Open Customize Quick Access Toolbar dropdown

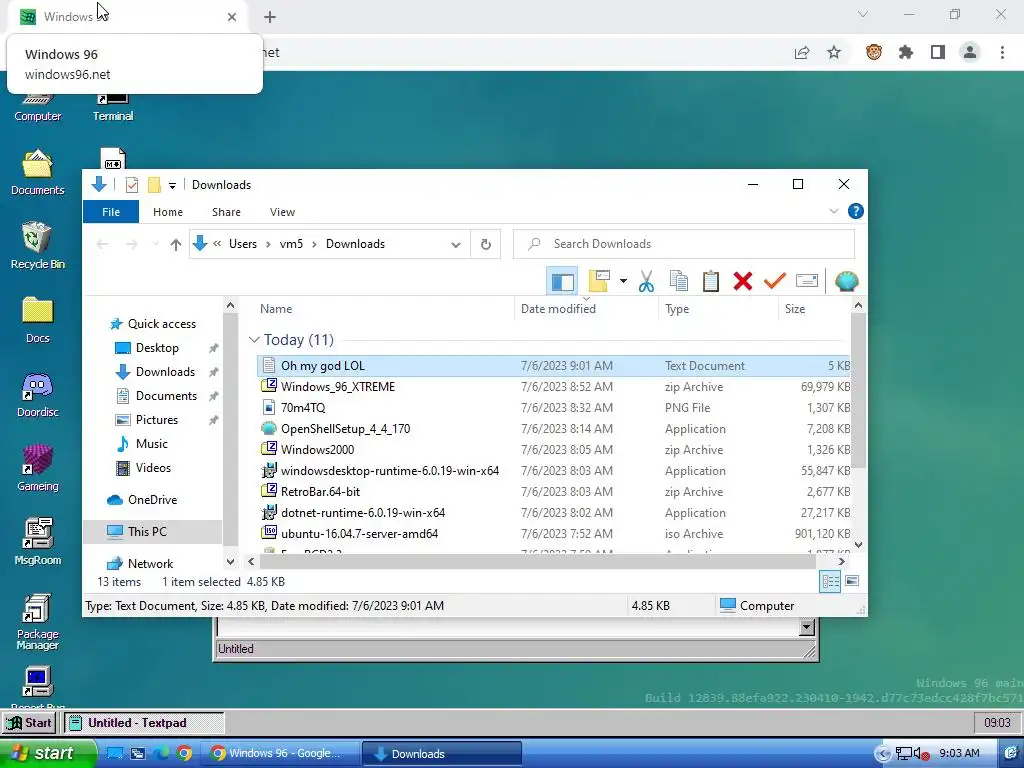[x=172, y=185]
